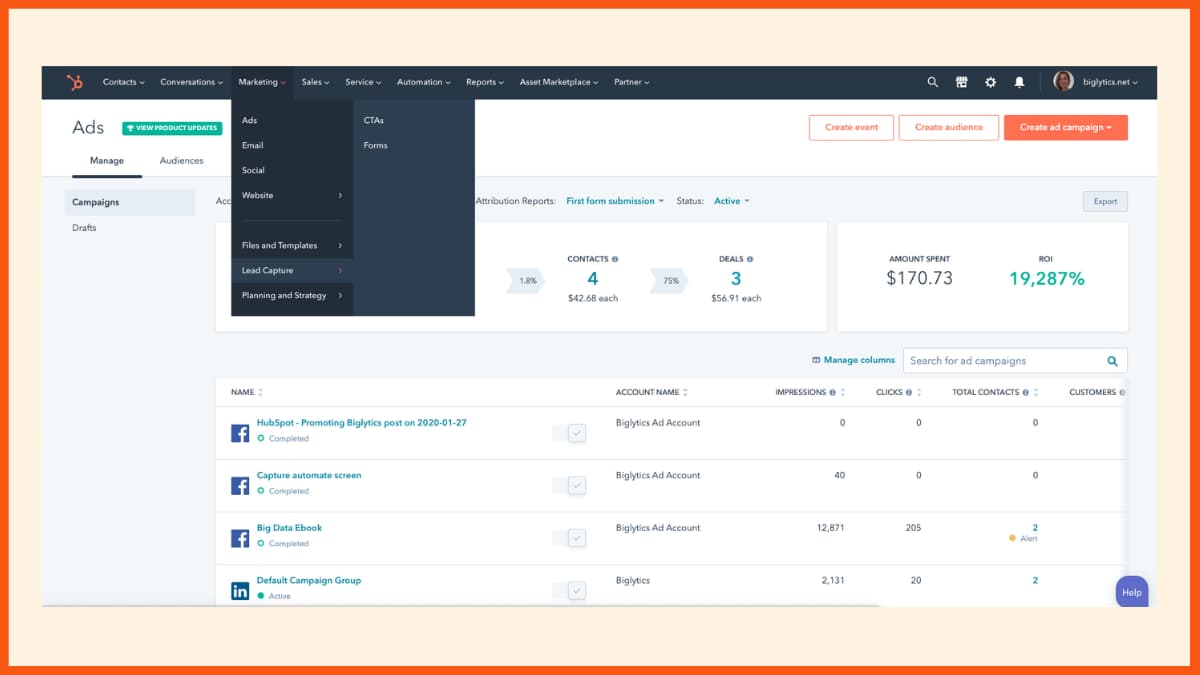Viewport: 1200px width, 675px height.
Task: Expand Planning and Strategy submenu
Action: click(x=292, y=295)
